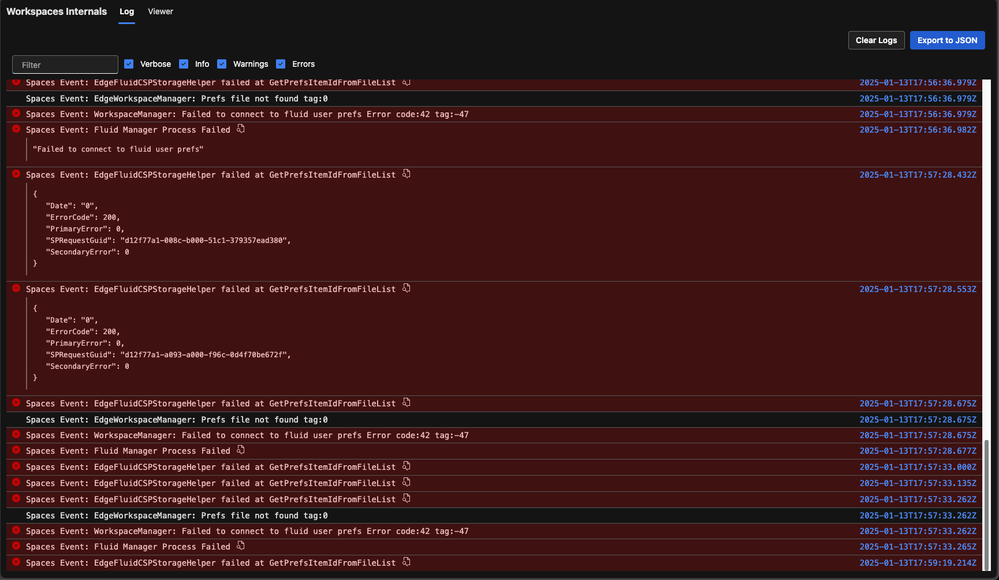Toggle the Info log level checkbox
Viewport: 999px width, 580px height.
click(x=183, y=64)
